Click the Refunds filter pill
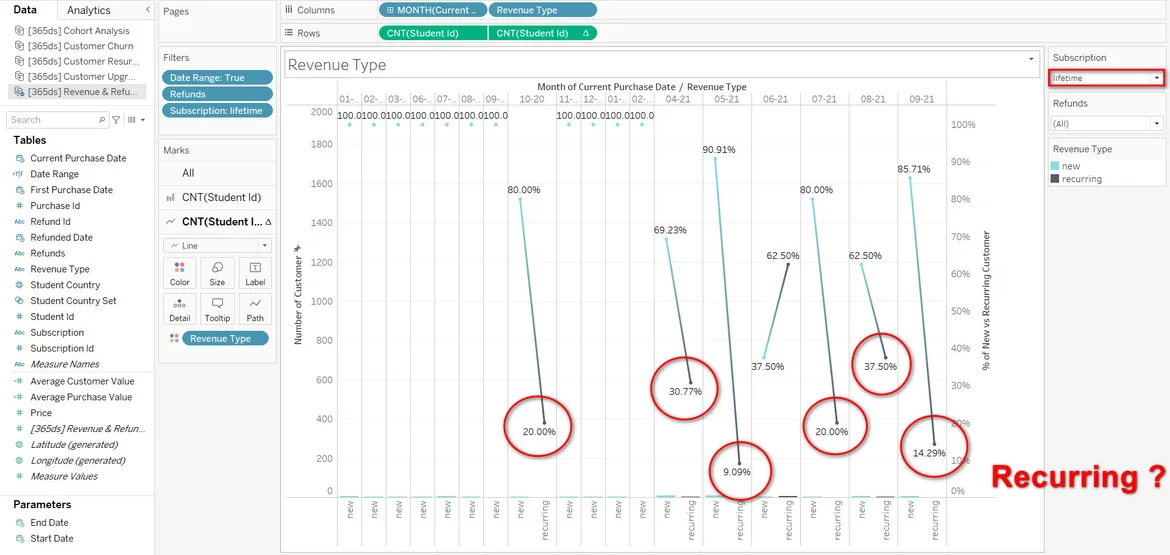The height and width of the screenshot is (555, 1170). (217, 94)
